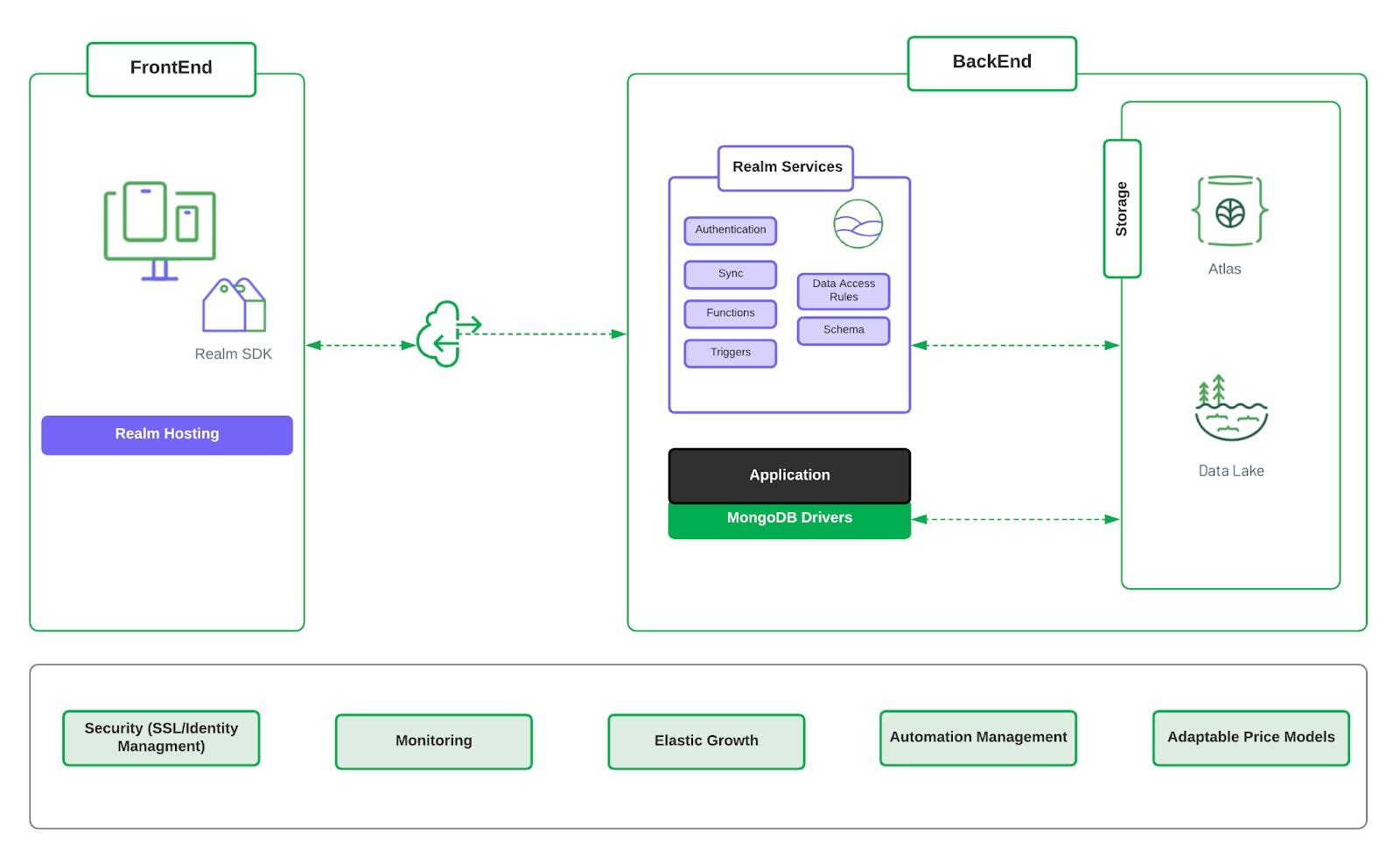Click the Realm Hosting button

click(166, 434)
